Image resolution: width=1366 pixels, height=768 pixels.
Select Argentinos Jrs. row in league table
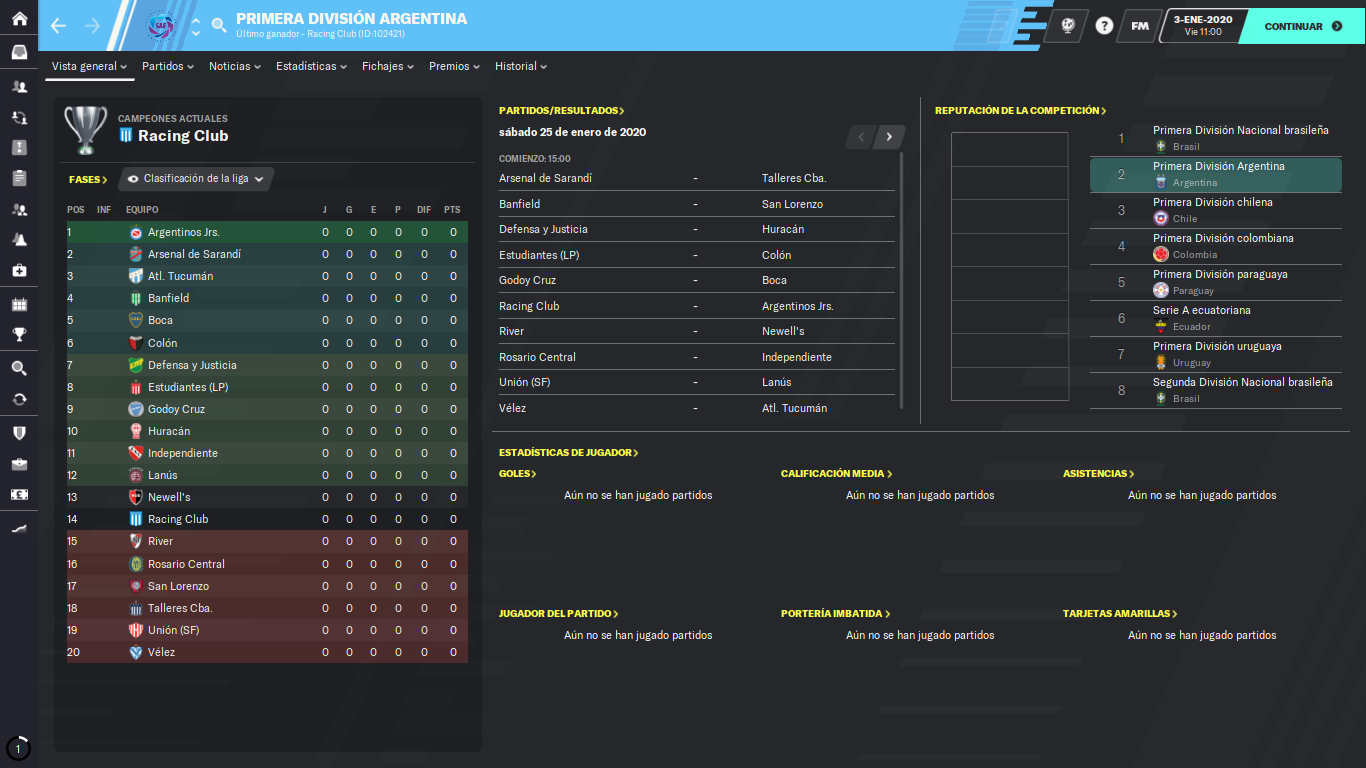pos(266,232)
